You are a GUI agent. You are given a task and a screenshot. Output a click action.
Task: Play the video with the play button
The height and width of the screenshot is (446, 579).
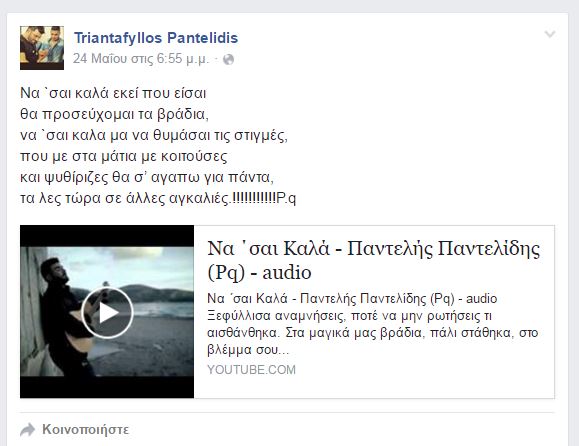coord(107,312)
